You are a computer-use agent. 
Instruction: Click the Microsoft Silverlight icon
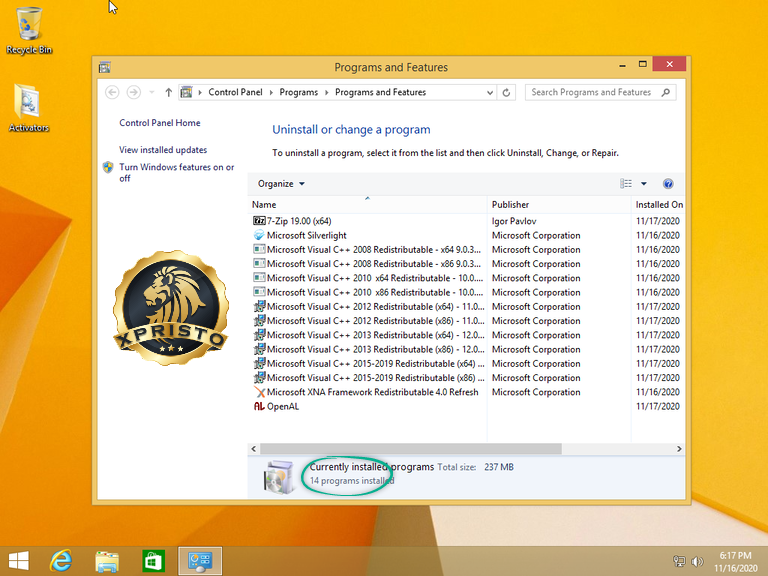(259, 235)
